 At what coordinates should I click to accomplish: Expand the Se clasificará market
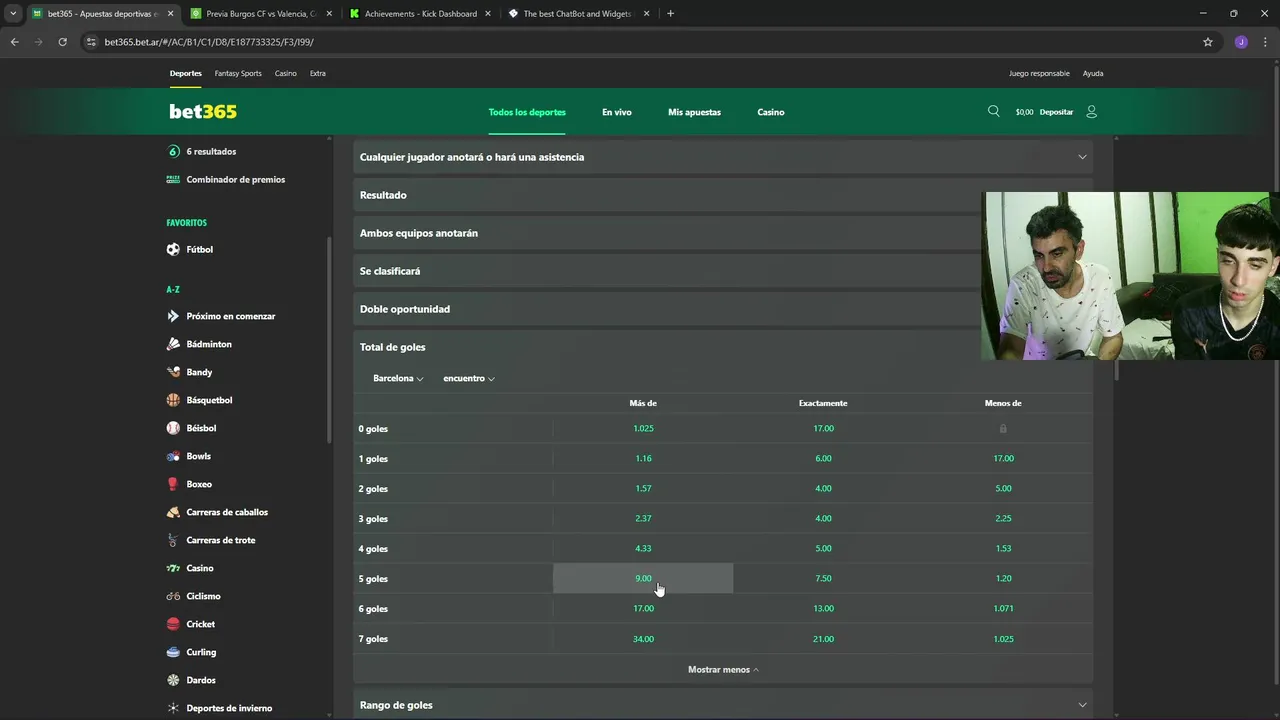[723, 271]
